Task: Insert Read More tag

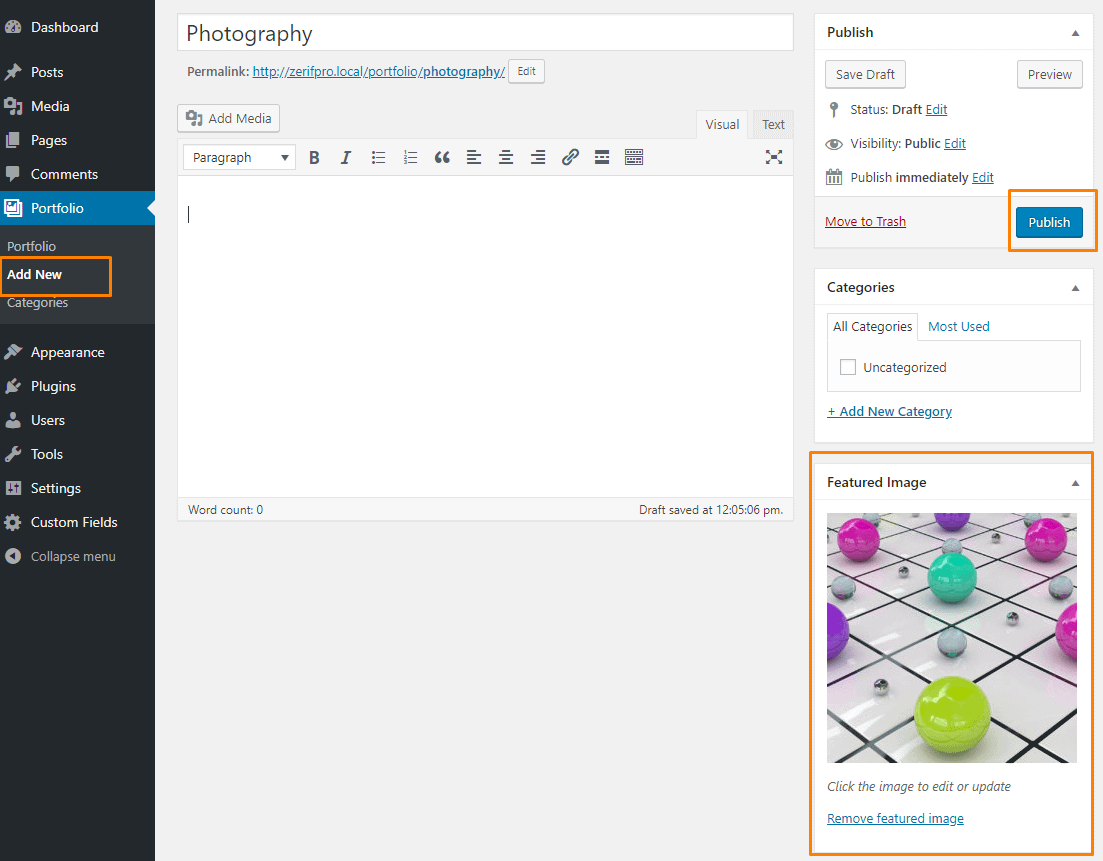Action: click(602, 157)
